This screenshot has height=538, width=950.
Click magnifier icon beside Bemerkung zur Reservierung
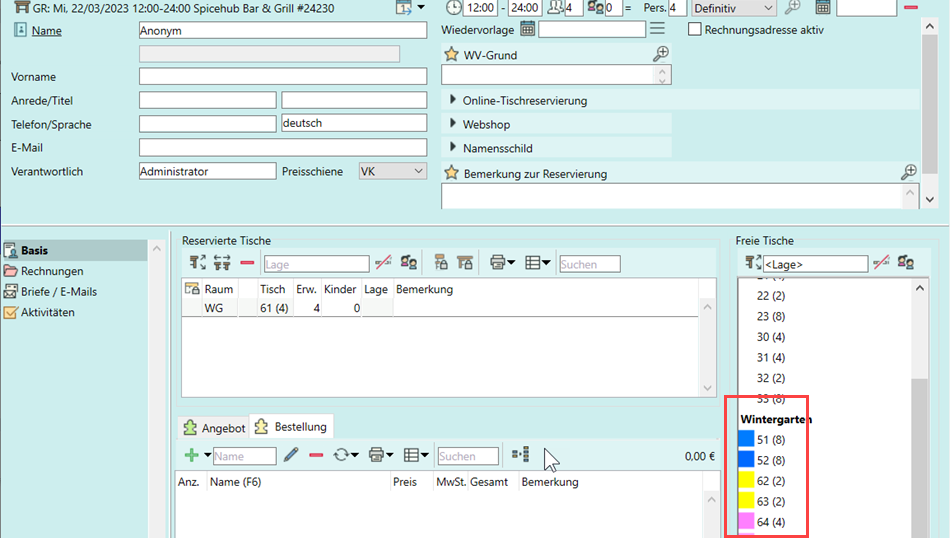pyautogui.click(x=908, y=173)
